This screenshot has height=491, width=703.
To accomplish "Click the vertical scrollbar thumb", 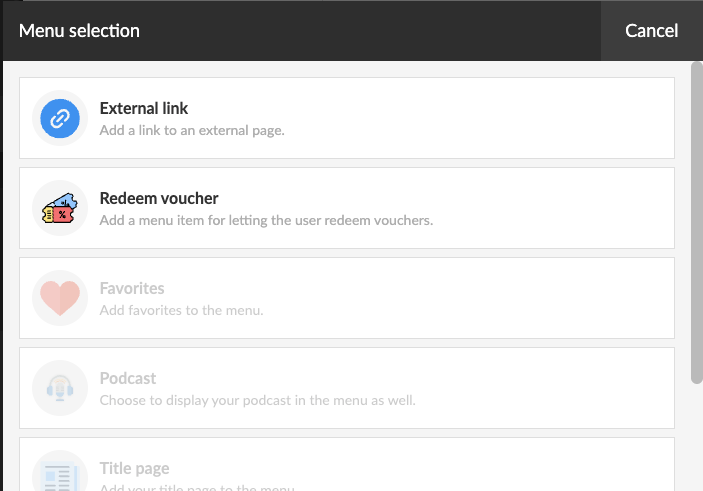I will [697, 222].
